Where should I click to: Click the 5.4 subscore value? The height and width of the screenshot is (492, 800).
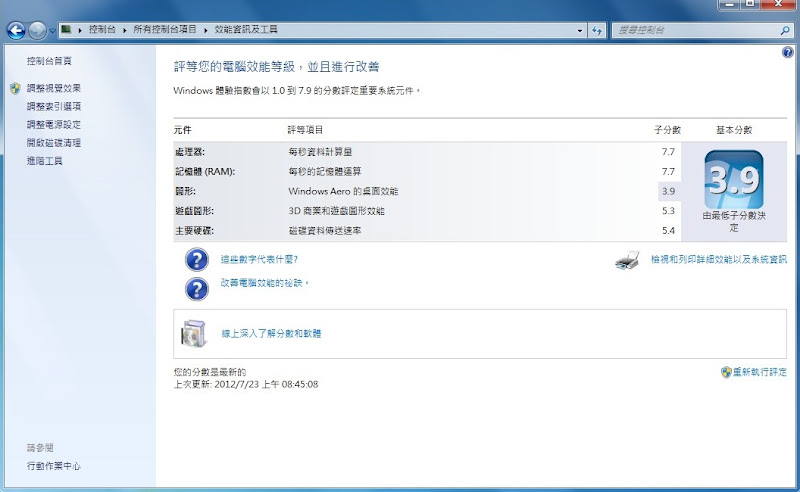pos(668,231)
